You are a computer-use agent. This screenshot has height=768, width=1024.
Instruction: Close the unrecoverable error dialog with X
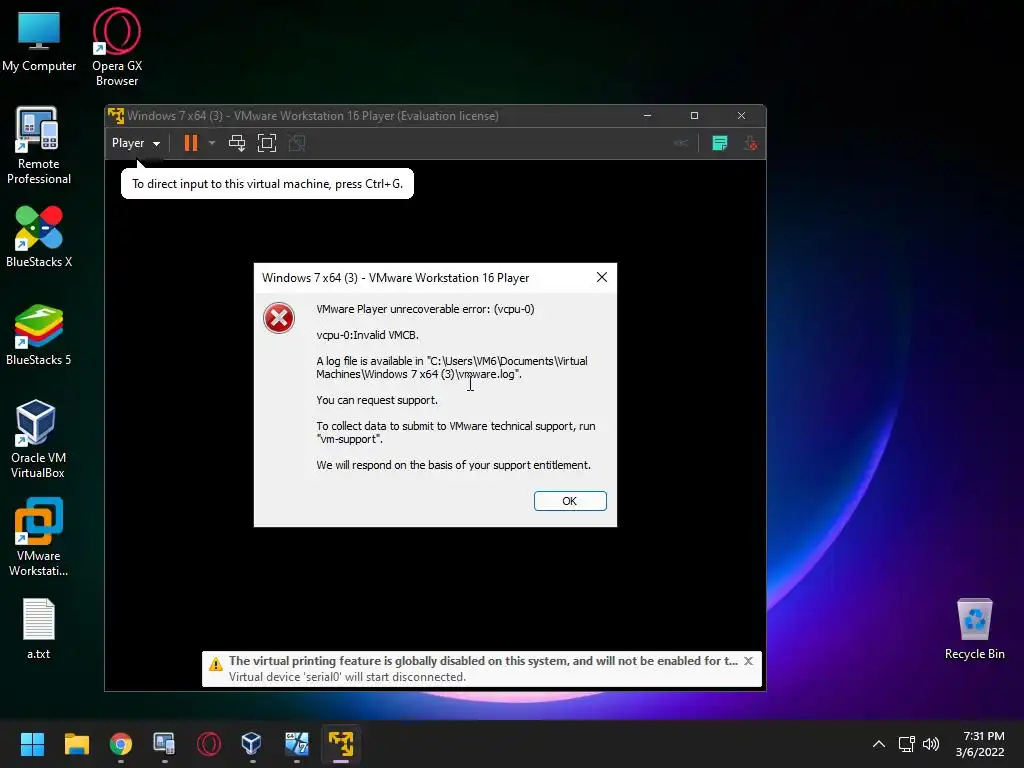[x=601, y=278]
